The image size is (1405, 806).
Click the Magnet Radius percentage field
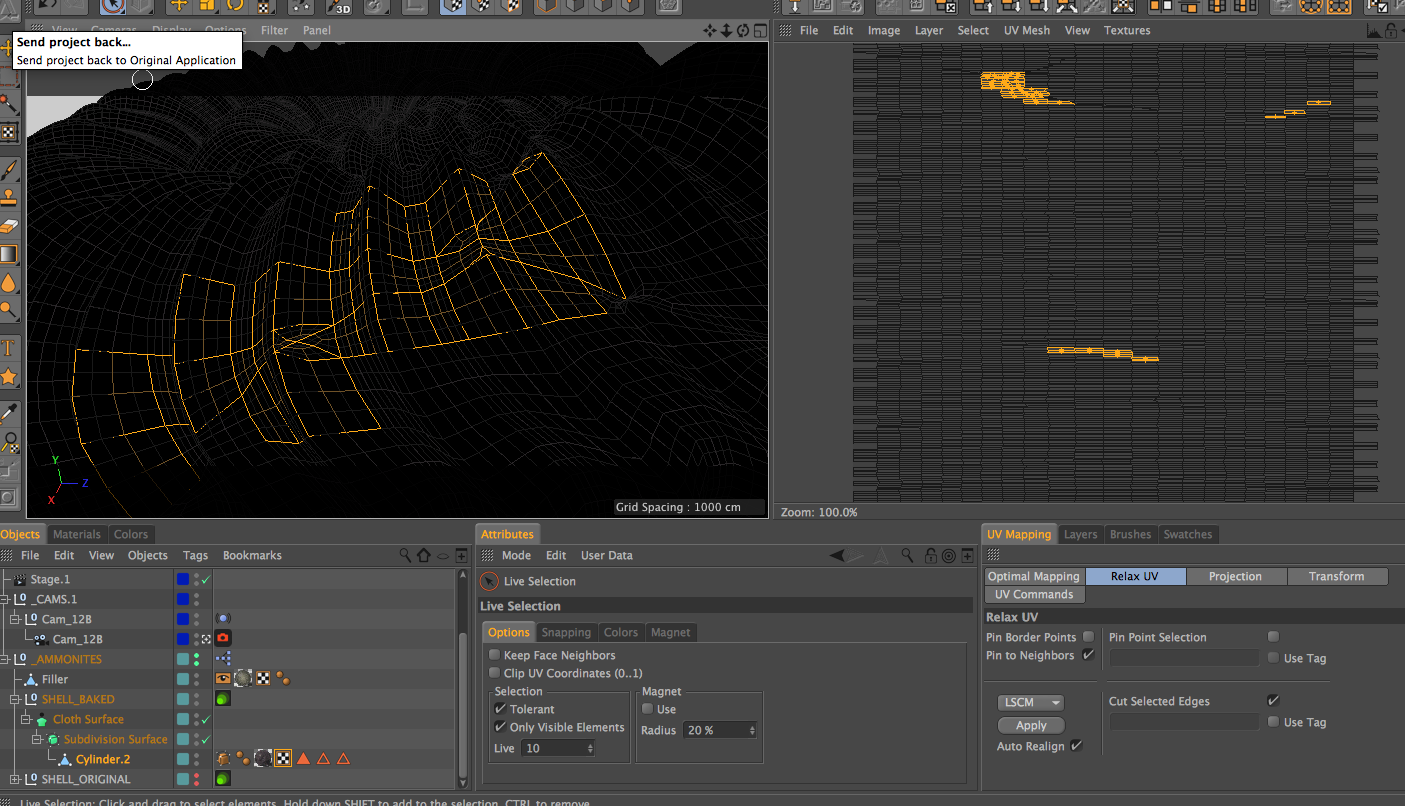713,730
